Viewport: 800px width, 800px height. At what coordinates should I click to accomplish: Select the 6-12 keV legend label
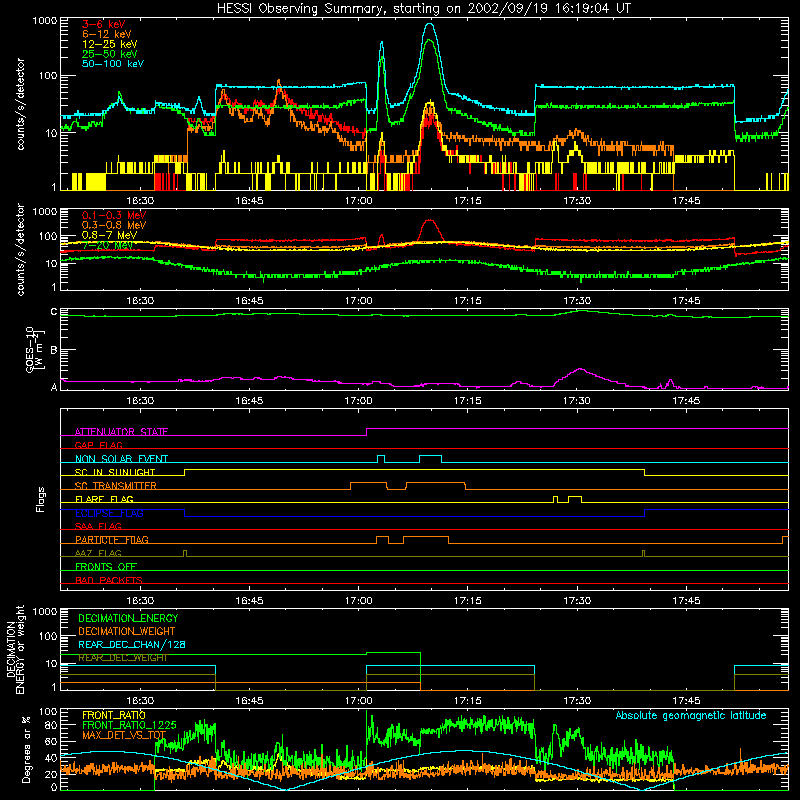107,34
